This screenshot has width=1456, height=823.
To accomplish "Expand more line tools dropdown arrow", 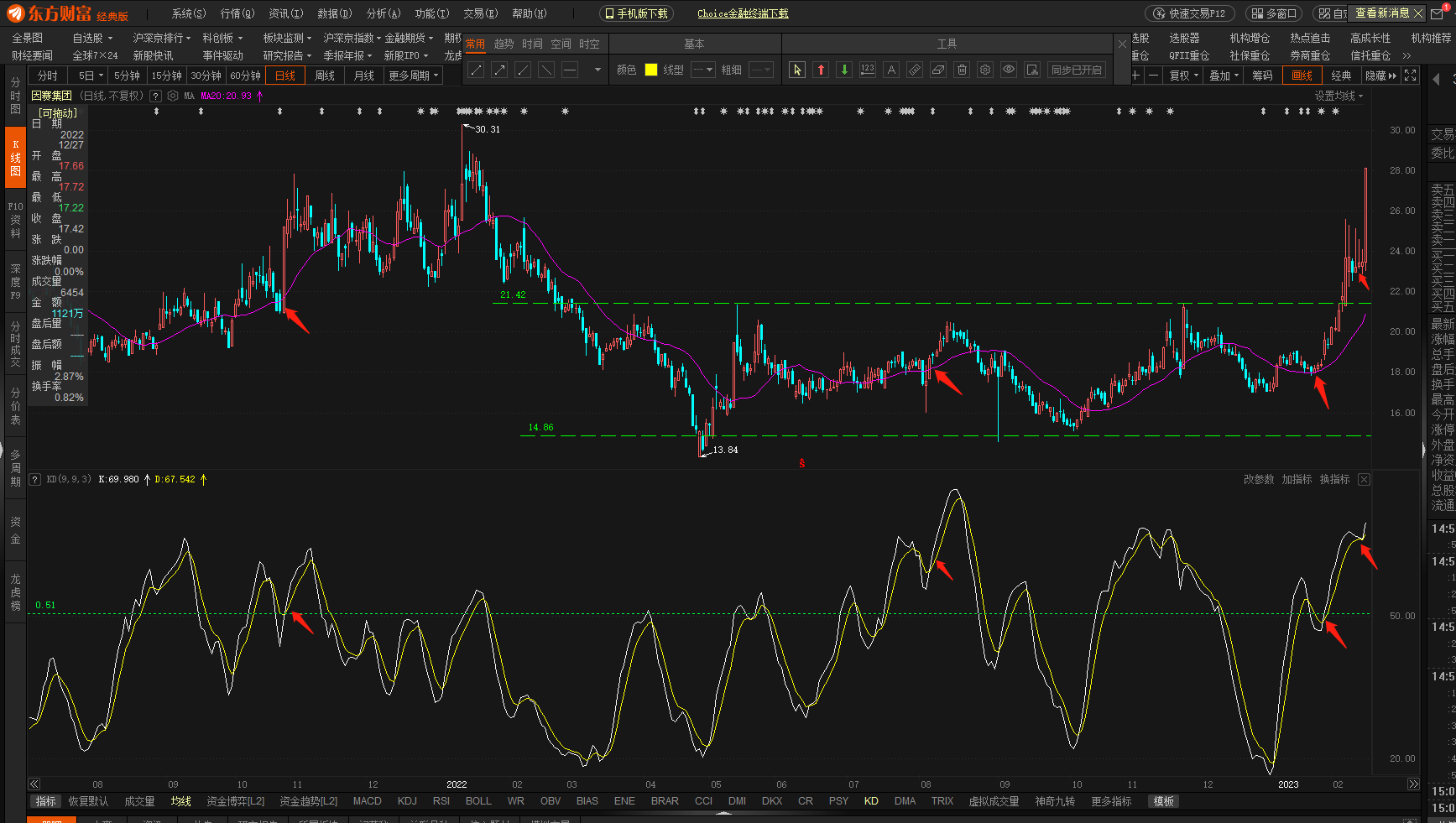I will (x=598, y=70).
